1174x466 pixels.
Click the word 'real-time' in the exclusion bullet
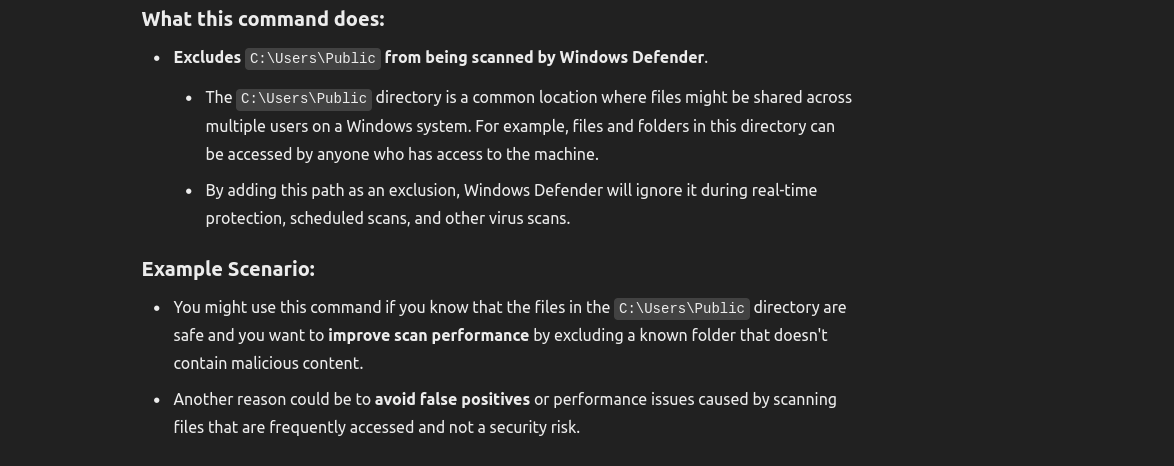pos(784,190)
